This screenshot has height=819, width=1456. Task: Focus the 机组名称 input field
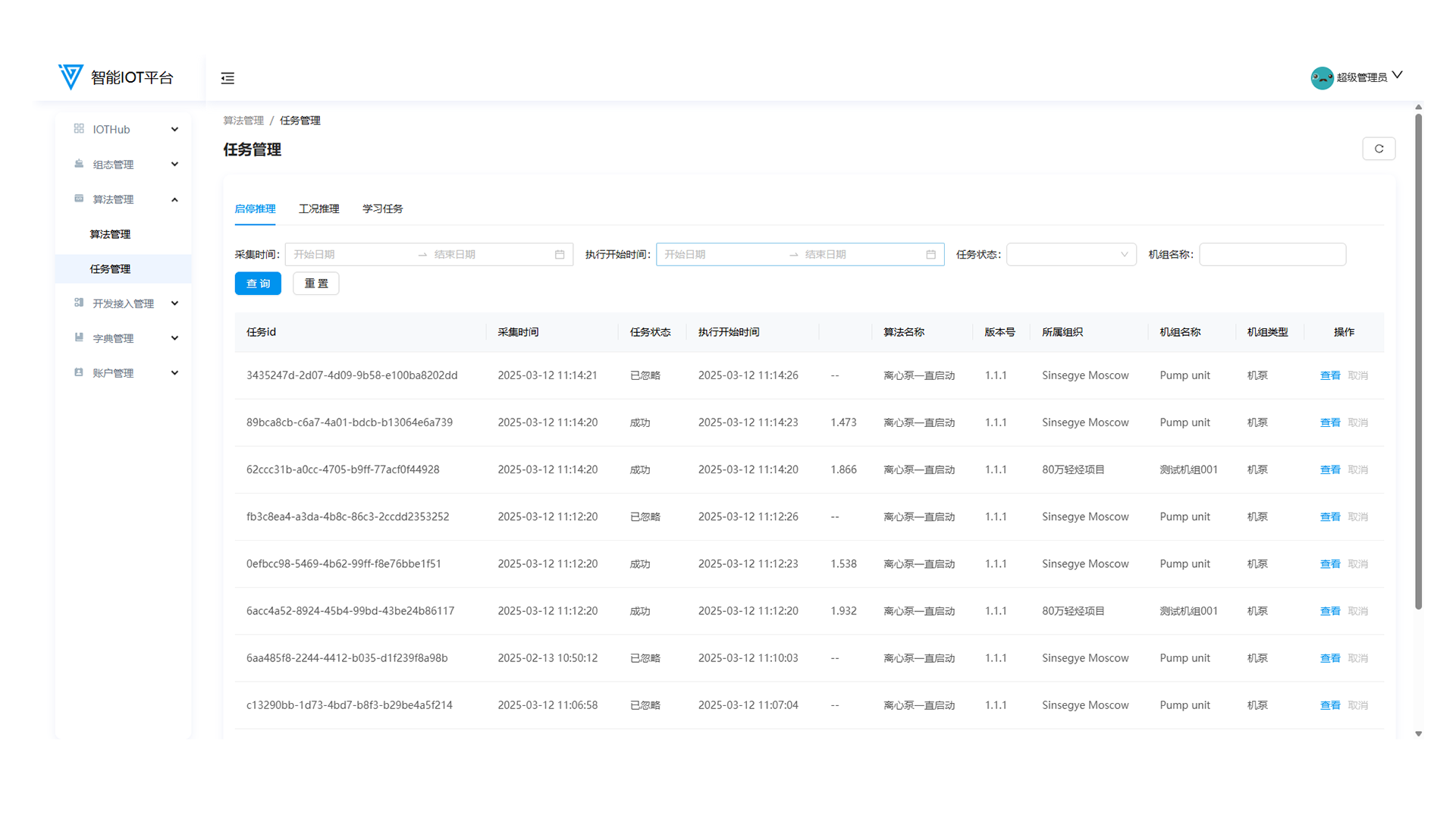(1272, 255)
